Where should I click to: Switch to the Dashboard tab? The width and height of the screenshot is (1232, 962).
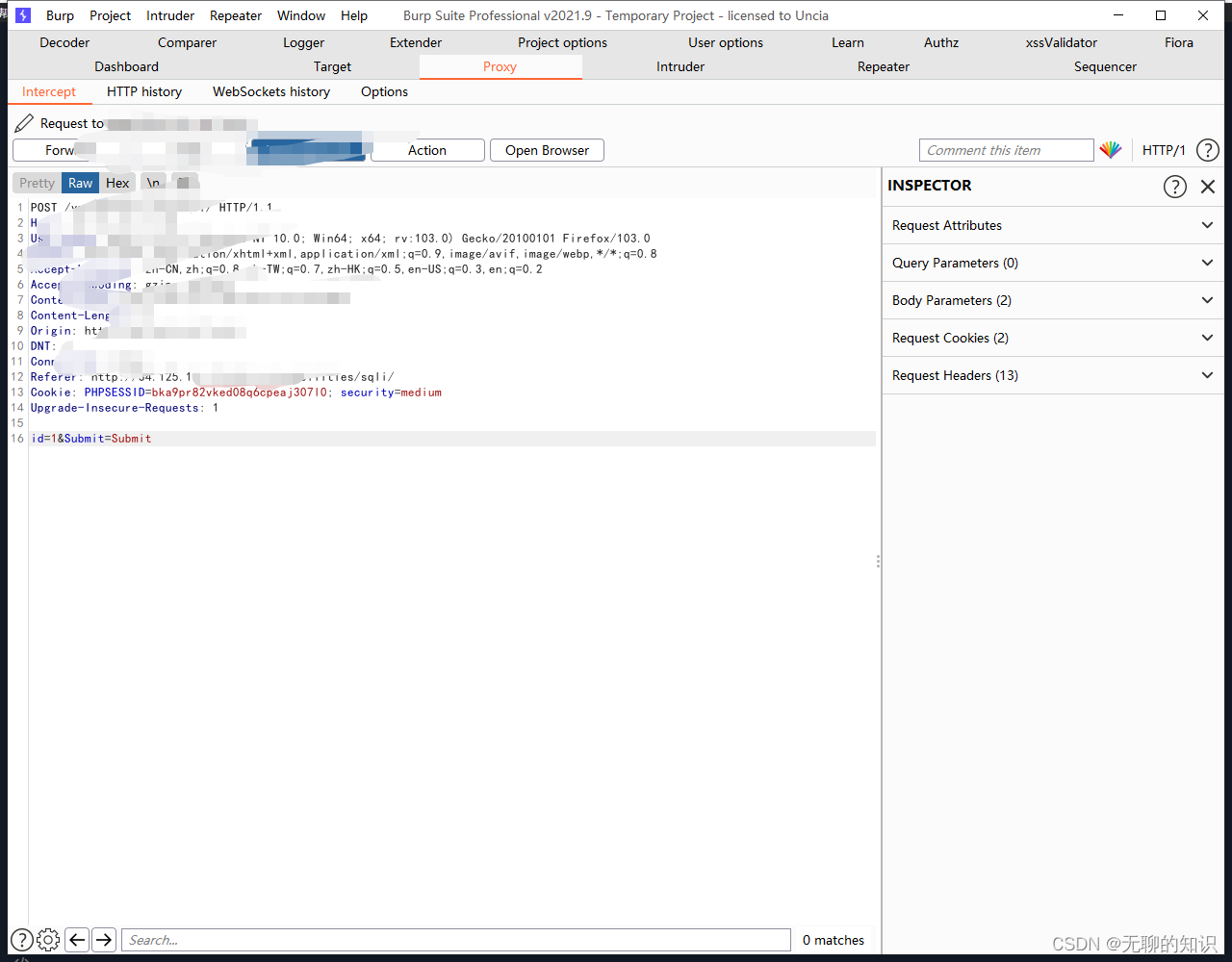pos(127,66)
